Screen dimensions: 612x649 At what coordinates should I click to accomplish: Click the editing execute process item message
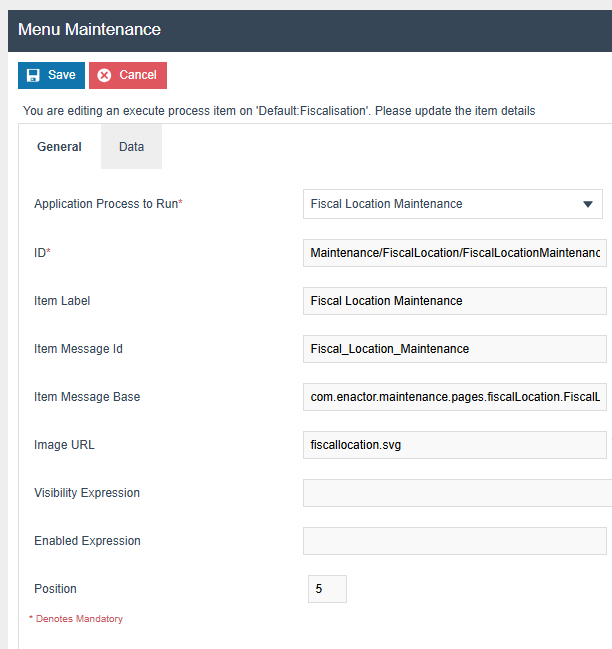(x=279, y=111)
